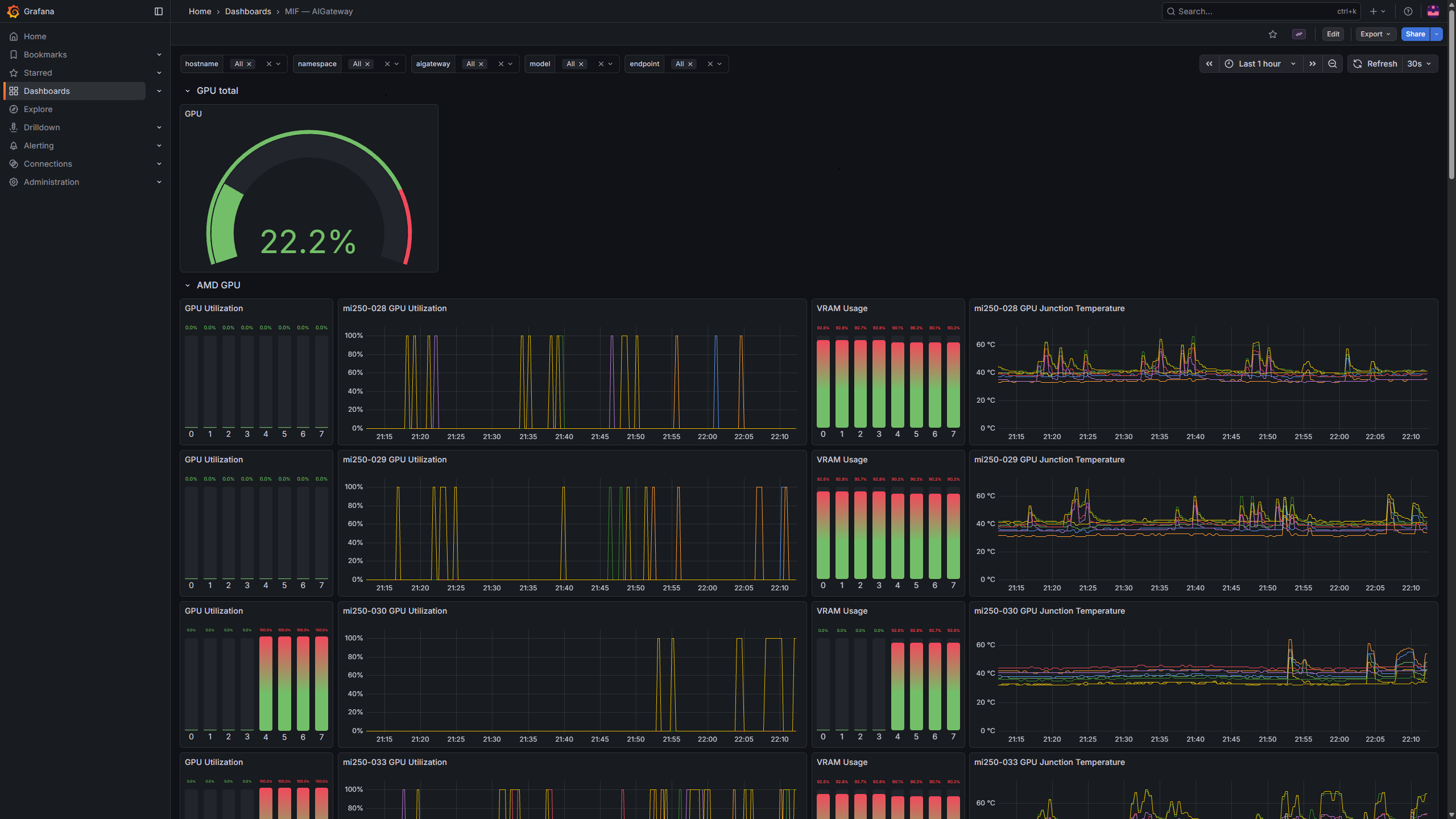Click the purple toolbar icon beside the star
Image resolution: width=1456 pixels, height=819 pixels.
coord(1299,34)
